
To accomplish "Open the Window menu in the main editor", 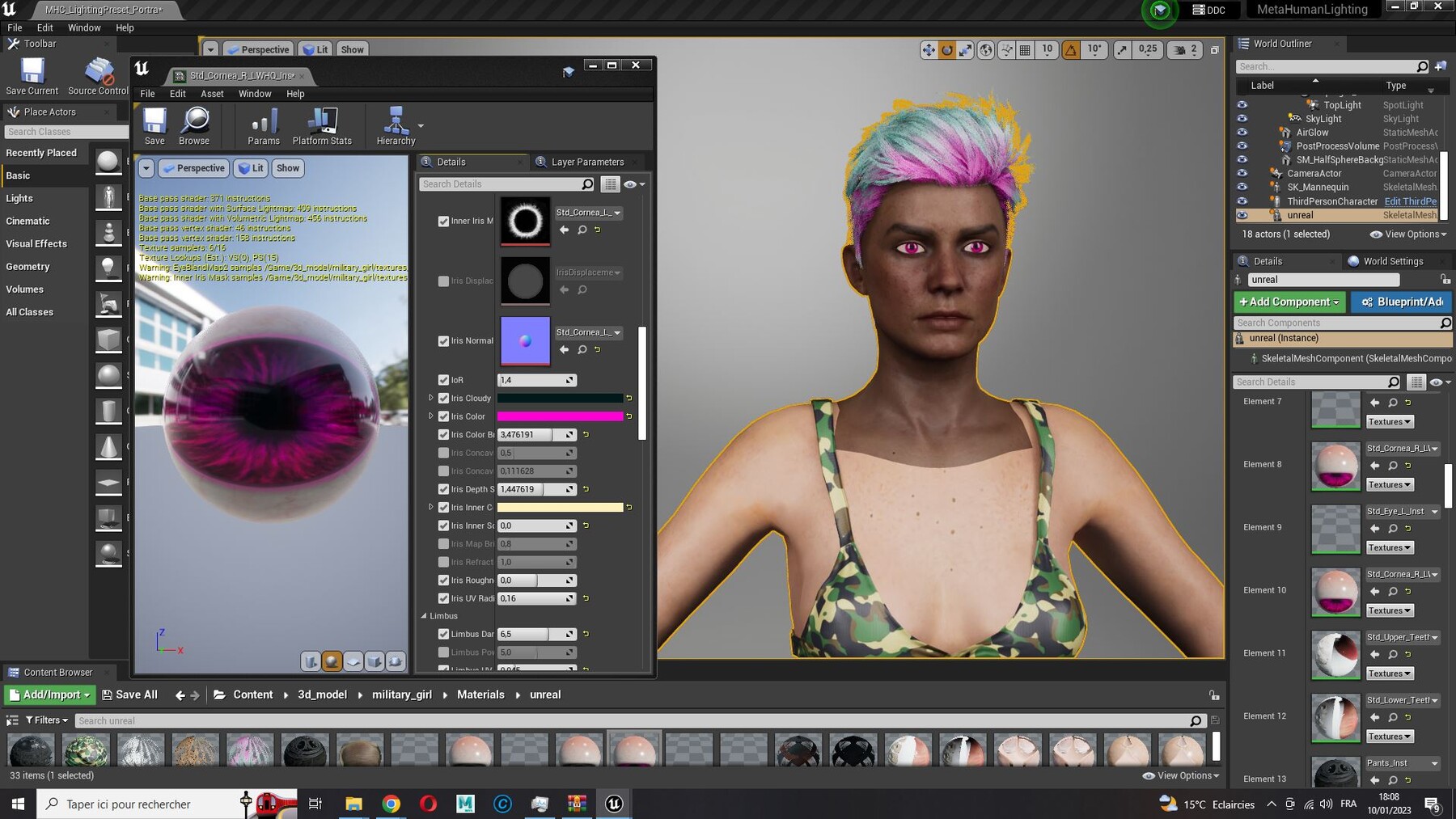I will (84, 27).
